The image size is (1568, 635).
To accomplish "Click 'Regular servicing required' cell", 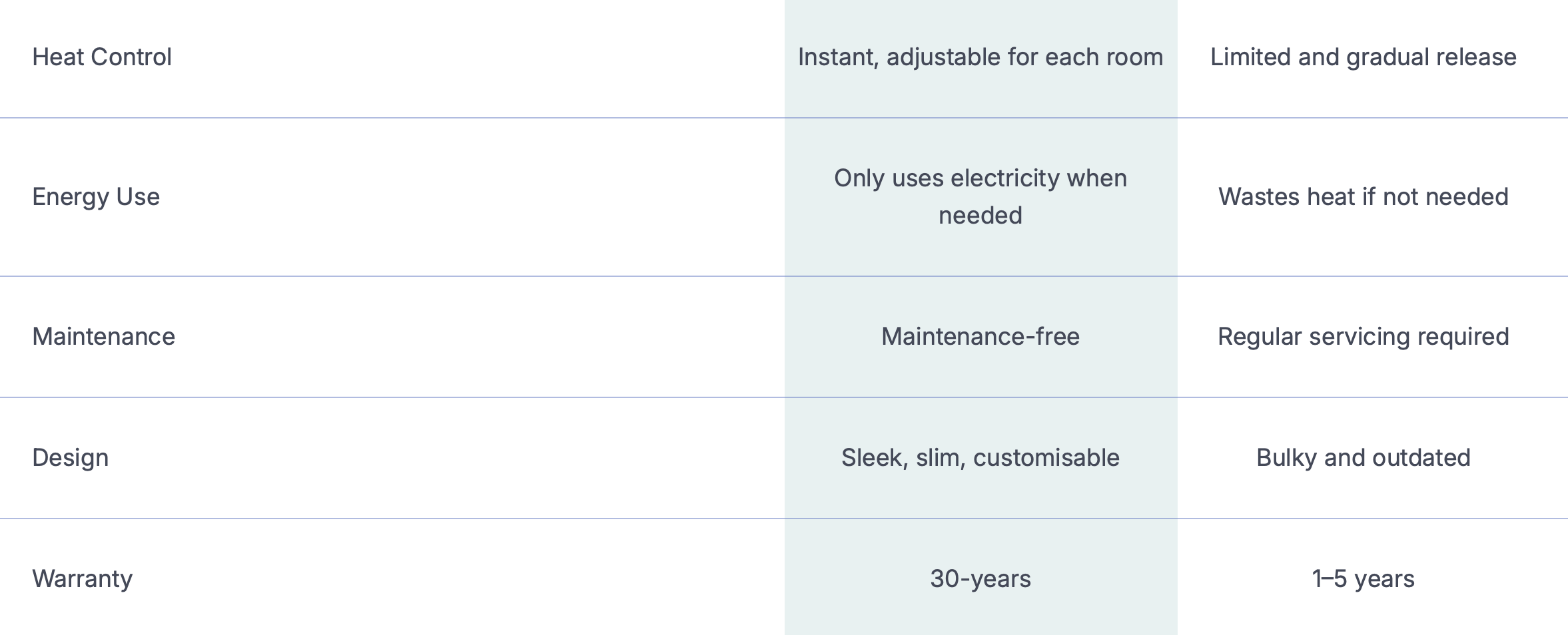I will 1363,337.
